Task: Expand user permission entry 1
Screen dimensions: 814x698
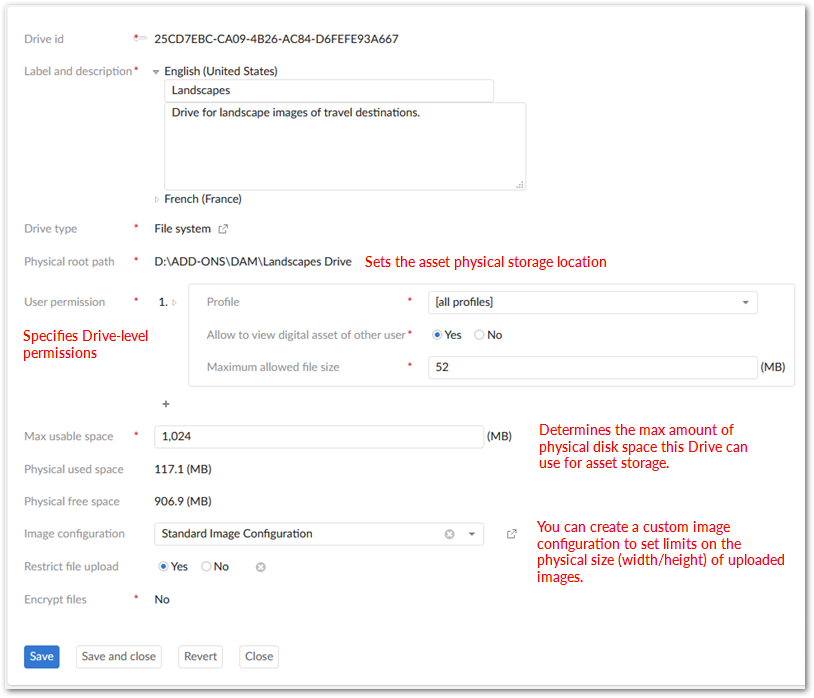Action: [x=174, y=302]
